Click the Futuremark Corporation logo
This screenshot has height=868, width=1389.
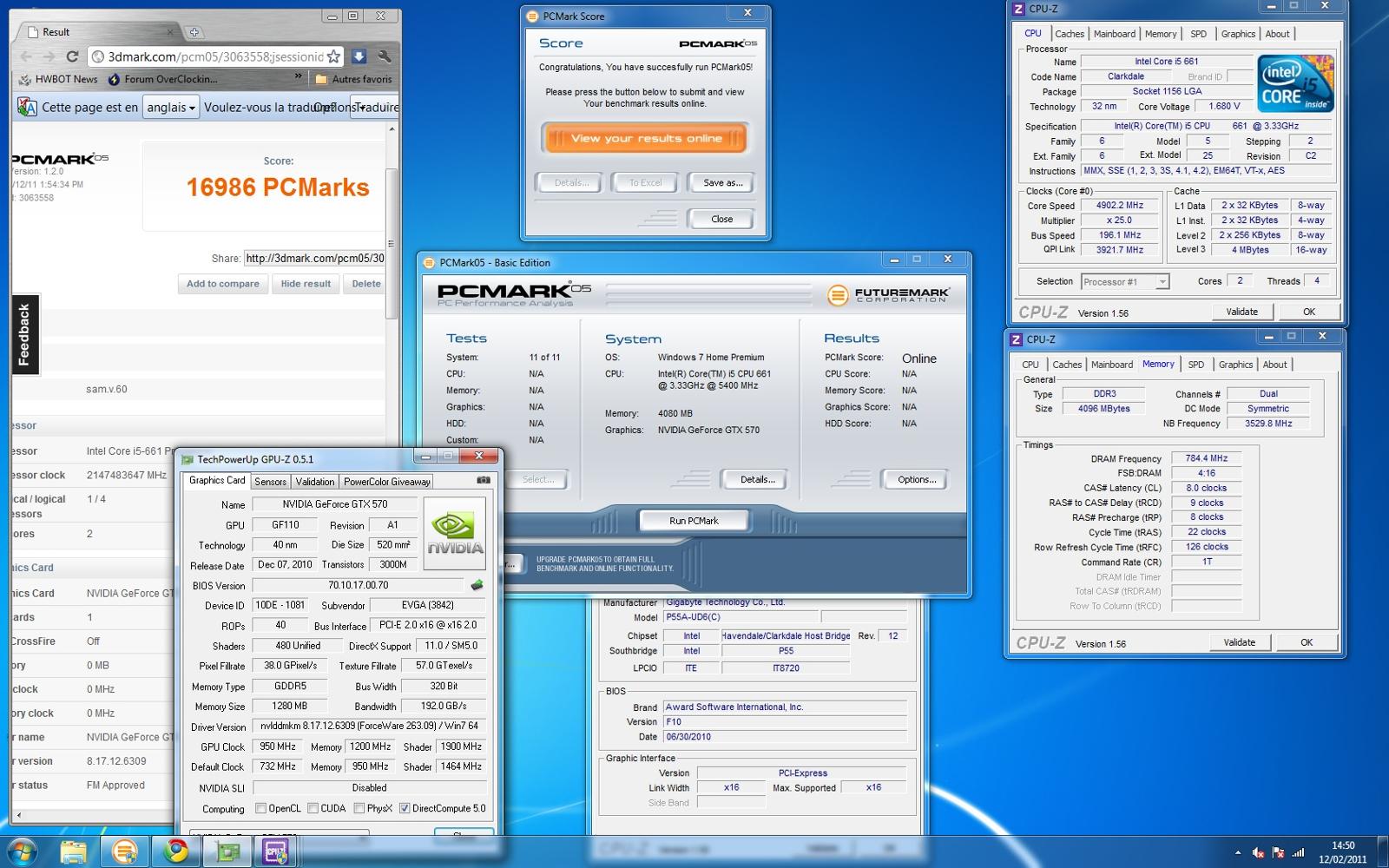pyautogui.click(x=889, y=294)
